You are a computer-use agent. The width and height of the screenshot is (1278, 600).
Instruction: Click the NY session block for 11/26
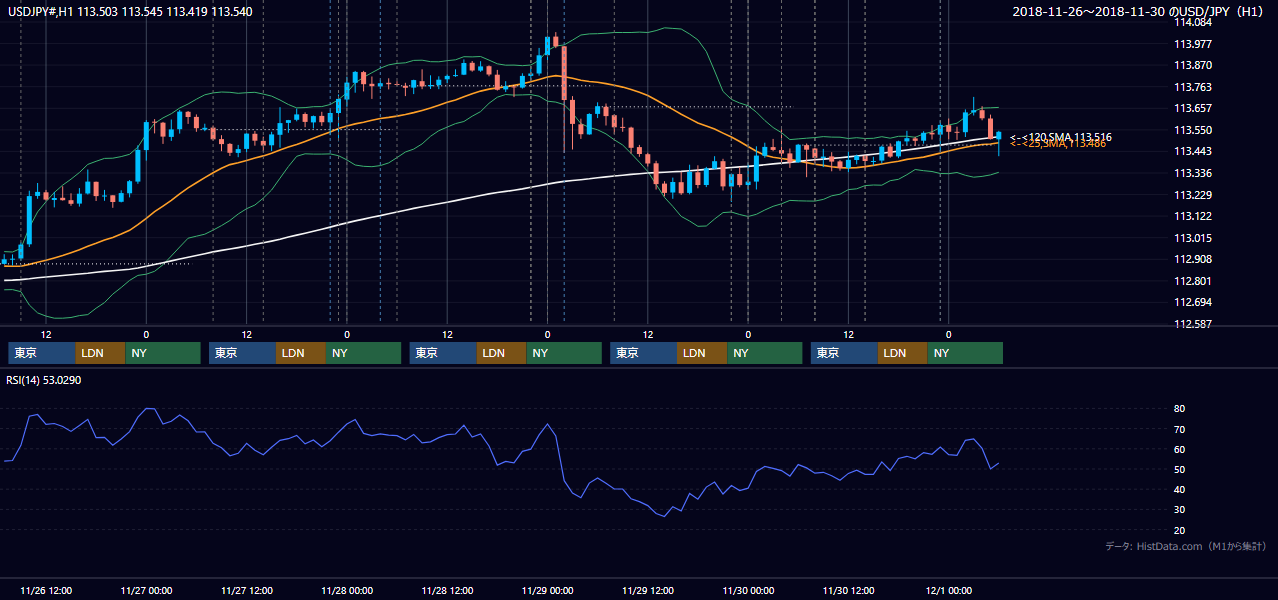point(163,353)
